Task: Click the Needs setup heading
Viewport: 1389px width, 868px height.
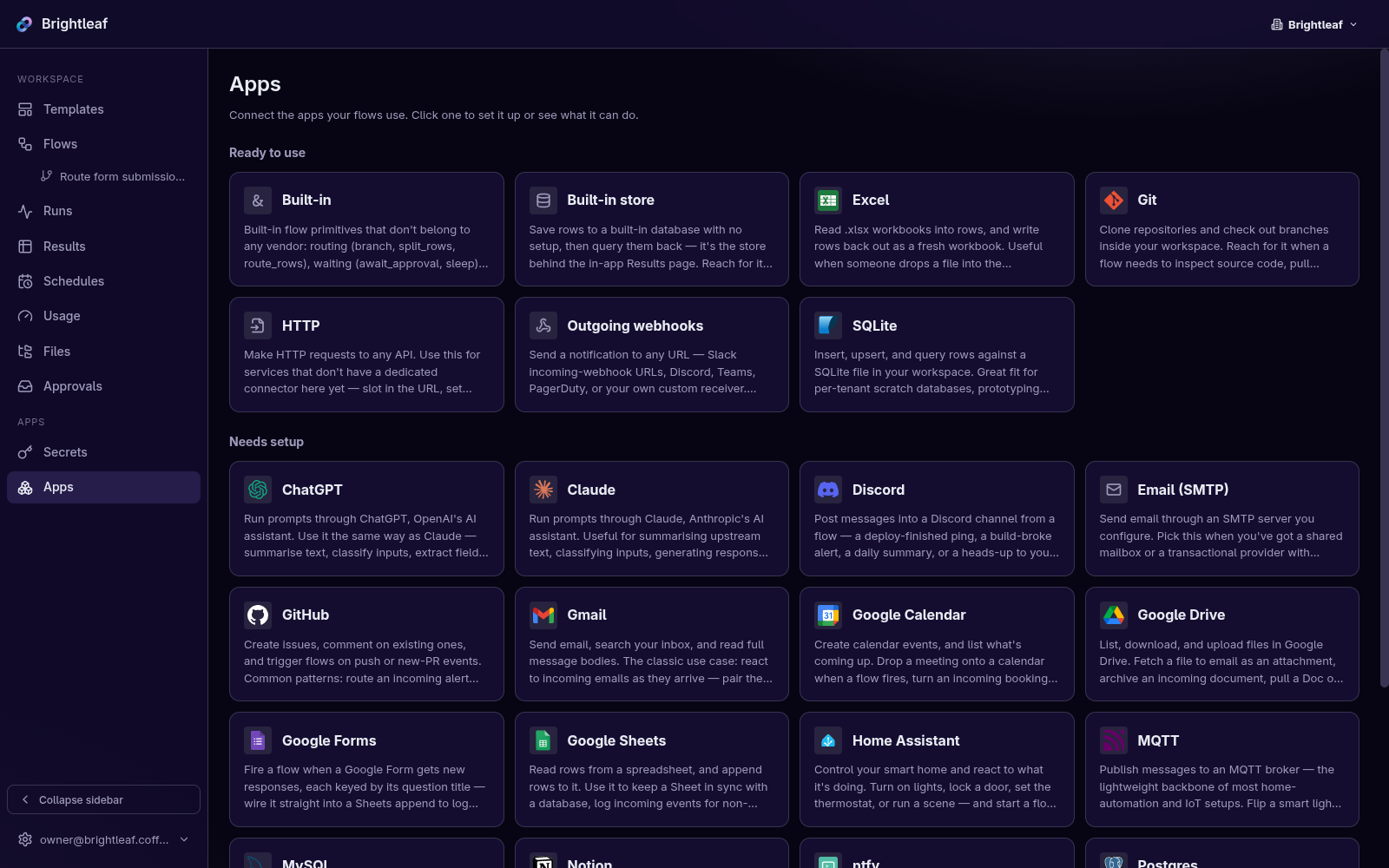Action: pos(267,442)
